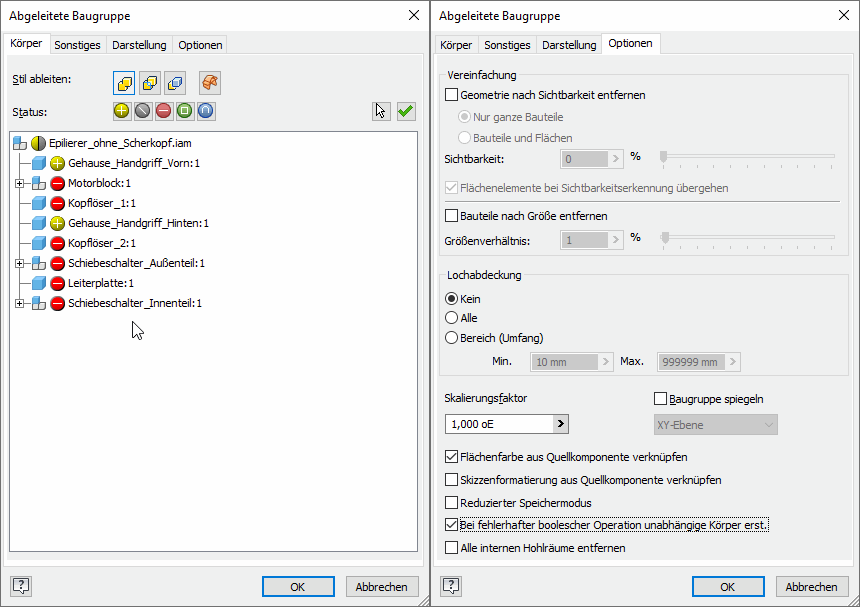Pick the third Stil ableiten style icon
The width and height of the screenshot is (860, 607).
[x=174, y=83]
